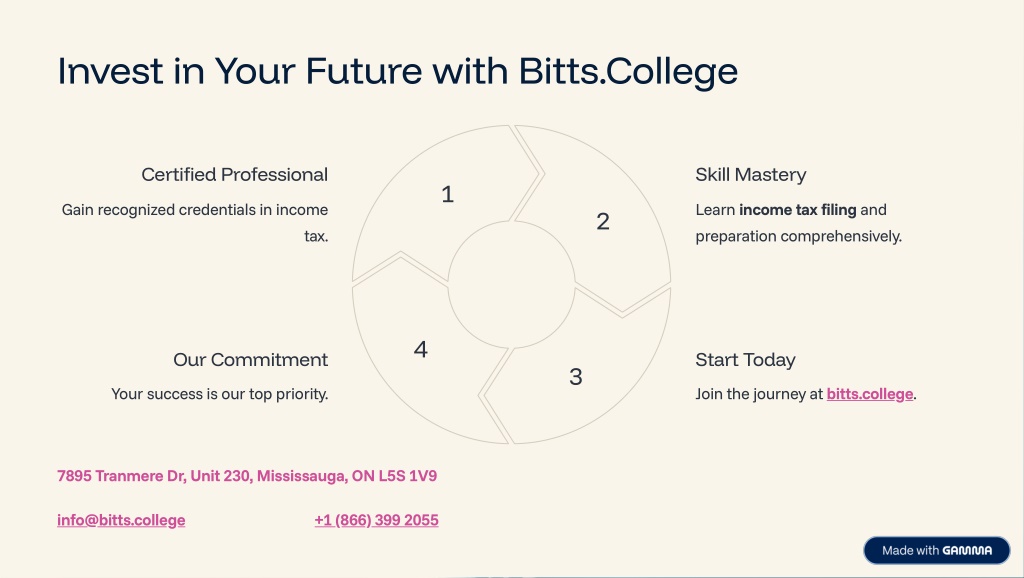Select the Start Today heading

point(745,360)
